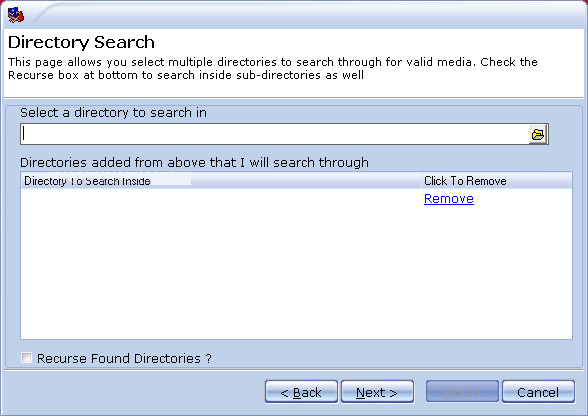The width and height of the screenshot is (588, 416).
Task: Return to previous page with Back
Action: point(301,392)
